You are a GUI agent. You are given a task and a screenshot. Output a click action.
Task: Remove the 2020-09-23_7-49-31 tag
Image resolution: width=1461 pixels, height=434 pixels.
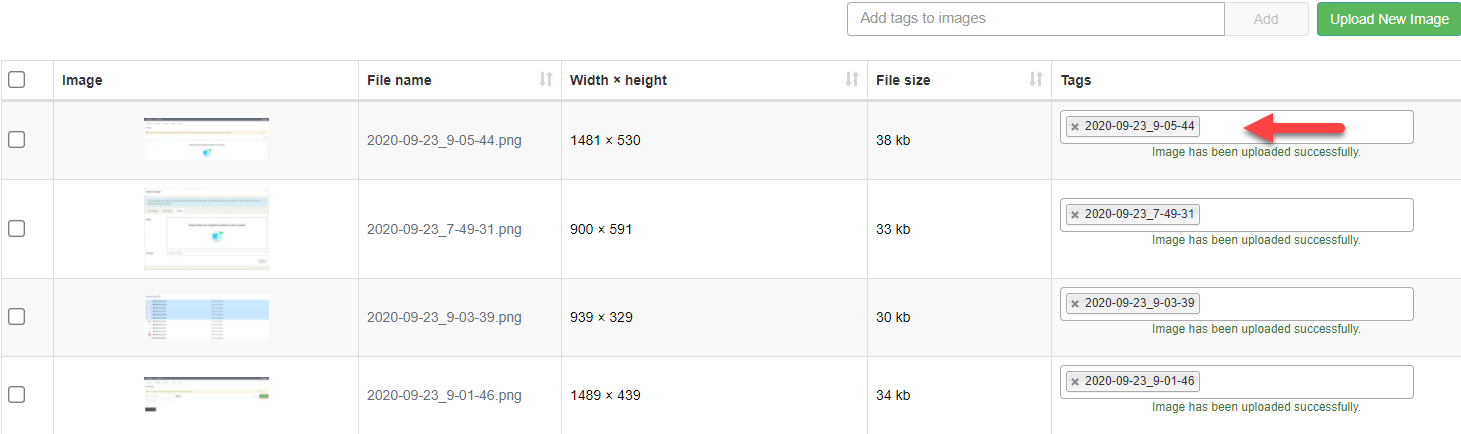(x=1075, y=215)
